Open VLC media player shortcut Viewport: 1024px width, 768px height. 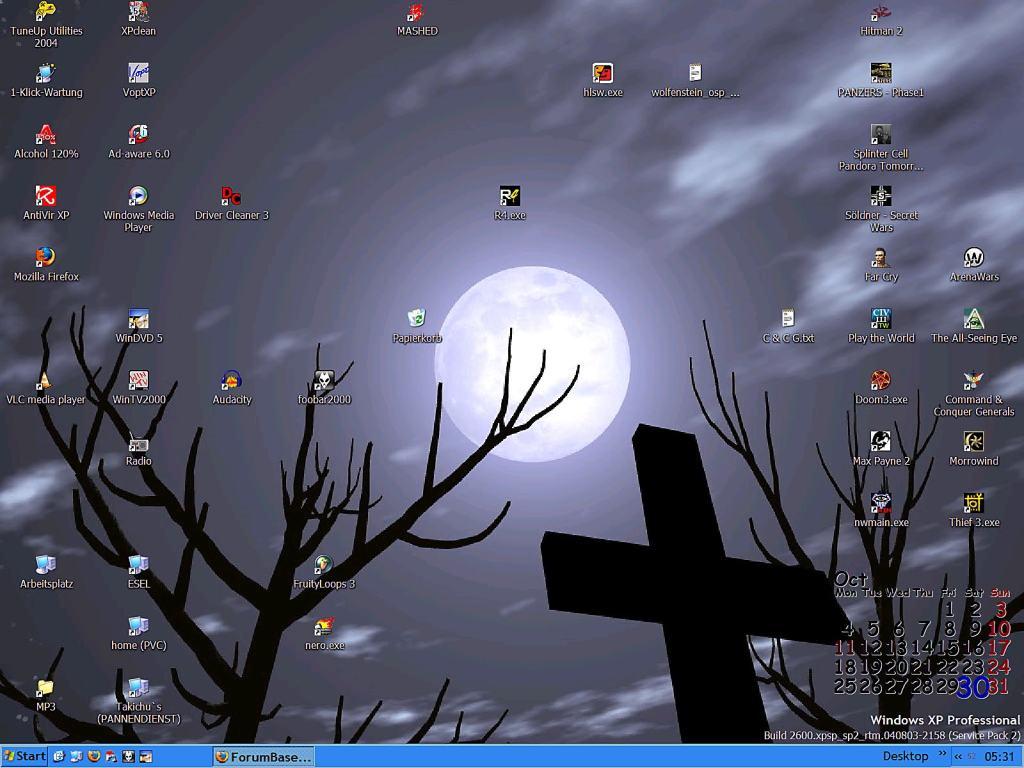tap(46, 388)
